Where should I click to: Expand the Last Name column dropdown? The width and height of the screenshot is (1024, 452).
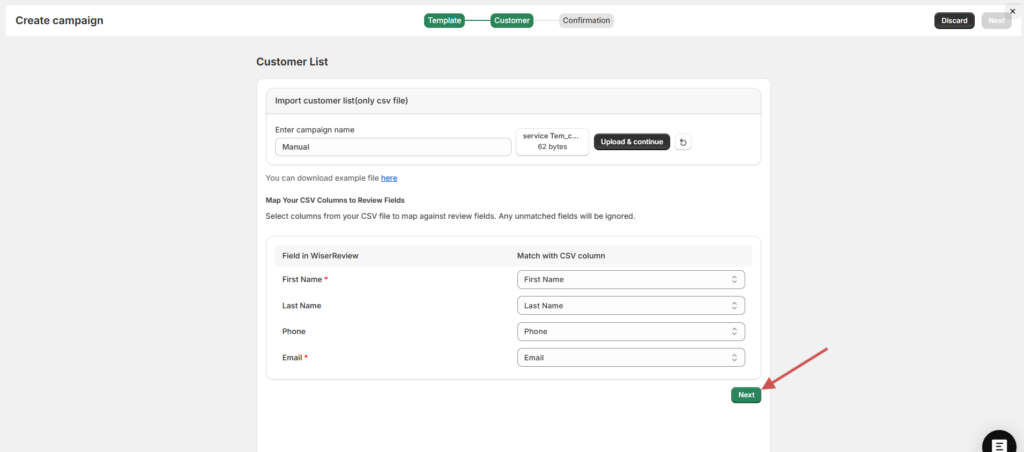[x=631, y=306]
